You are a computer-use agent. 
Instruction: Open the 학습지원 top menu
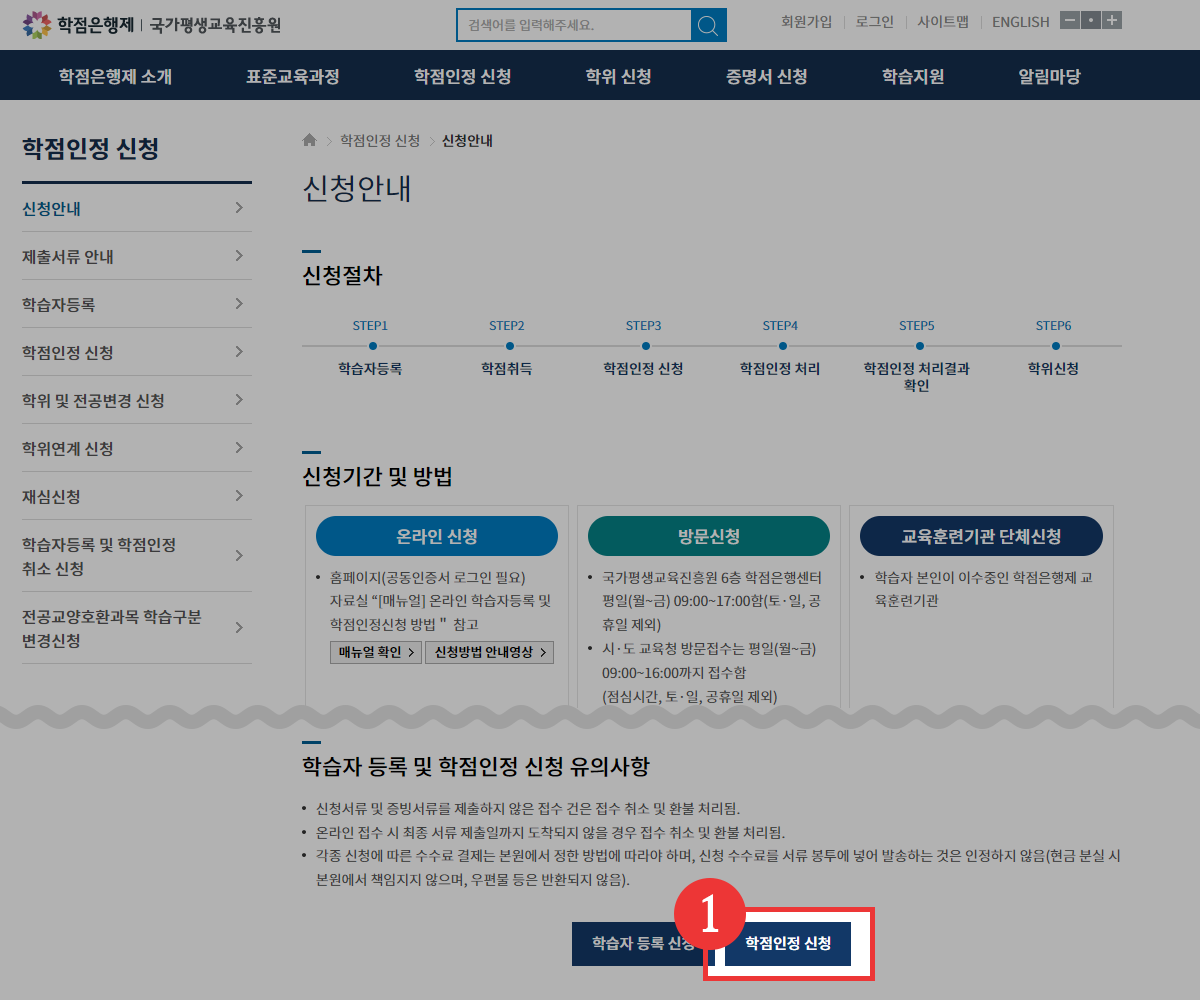click(x=912, y=76)
